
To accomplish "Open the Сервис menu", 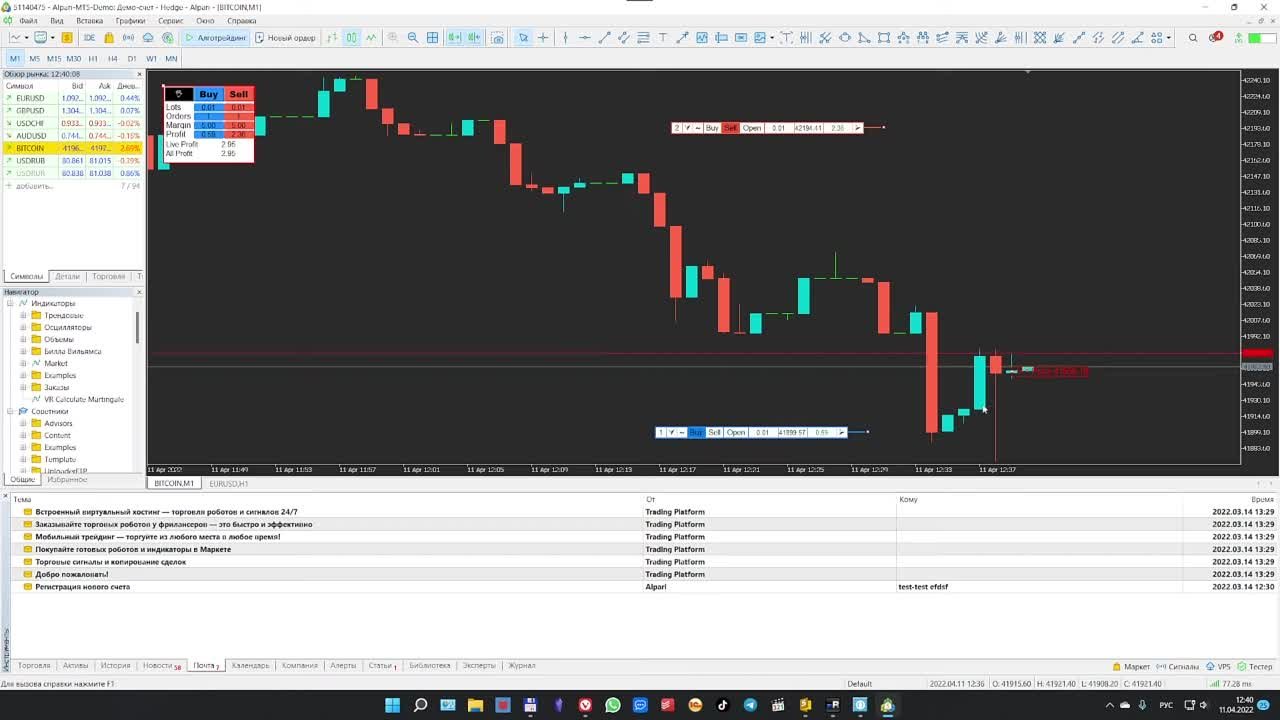I will click(x=170, y=20).
